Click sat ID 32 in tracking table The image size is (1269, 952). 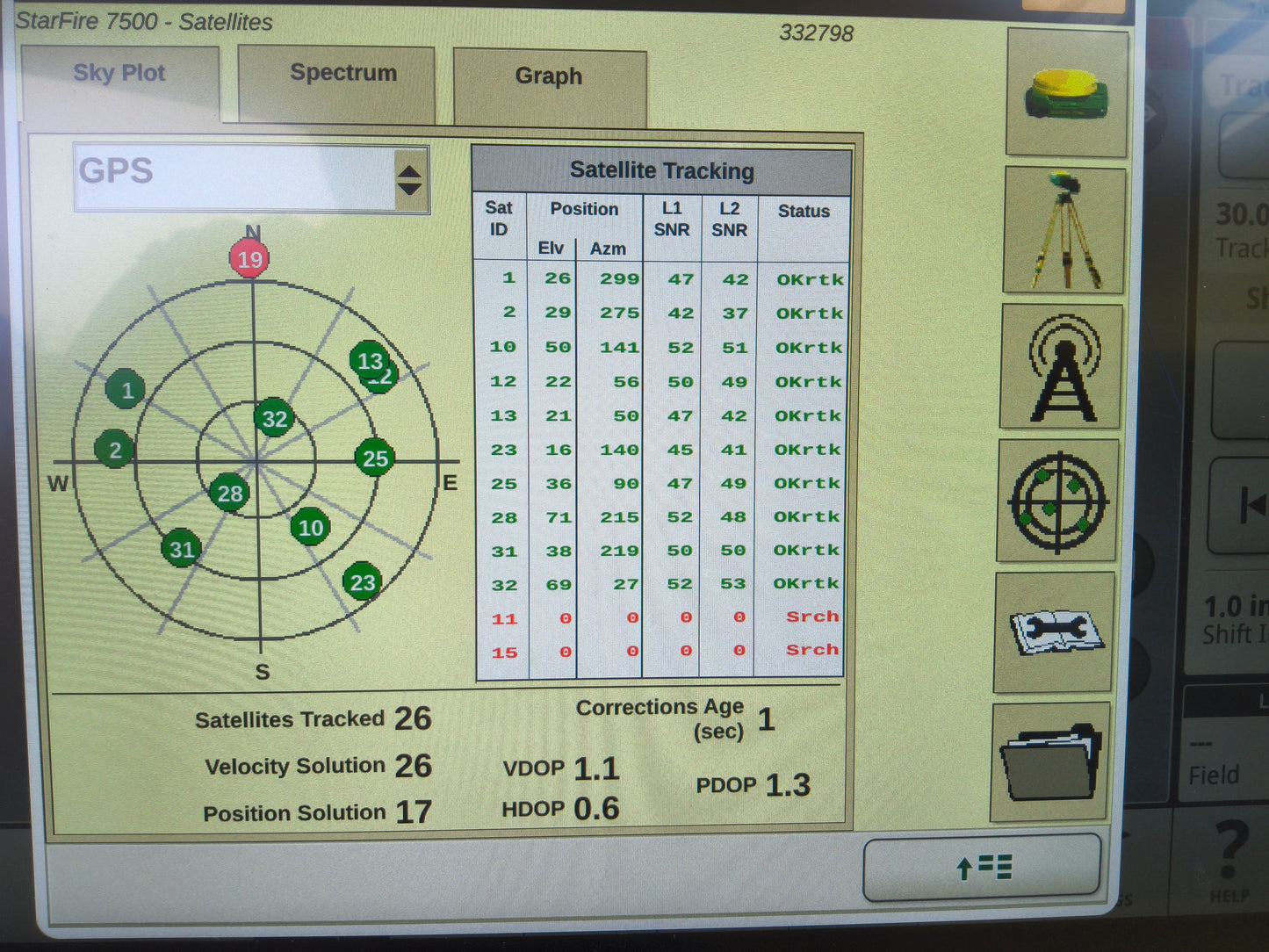504,585
